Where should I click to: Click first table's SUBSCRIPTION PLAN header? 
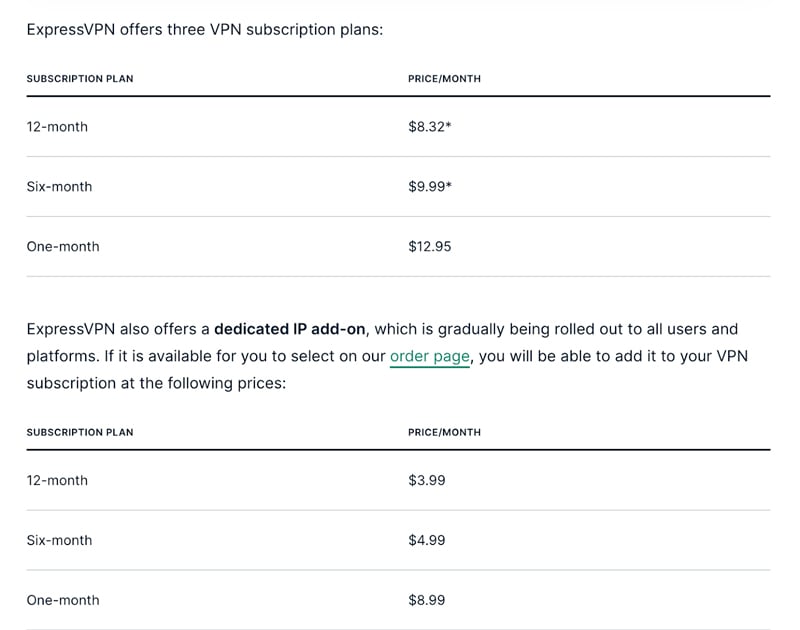click(x=80, y=79)
